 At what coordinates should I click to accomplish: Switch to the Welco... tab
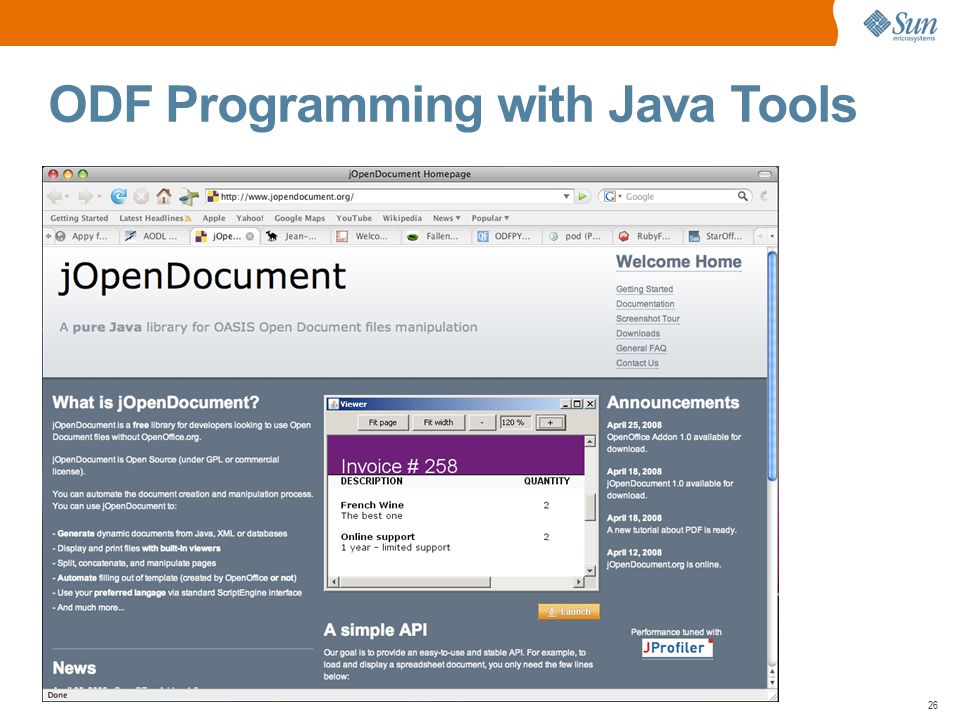coord(366,236)
